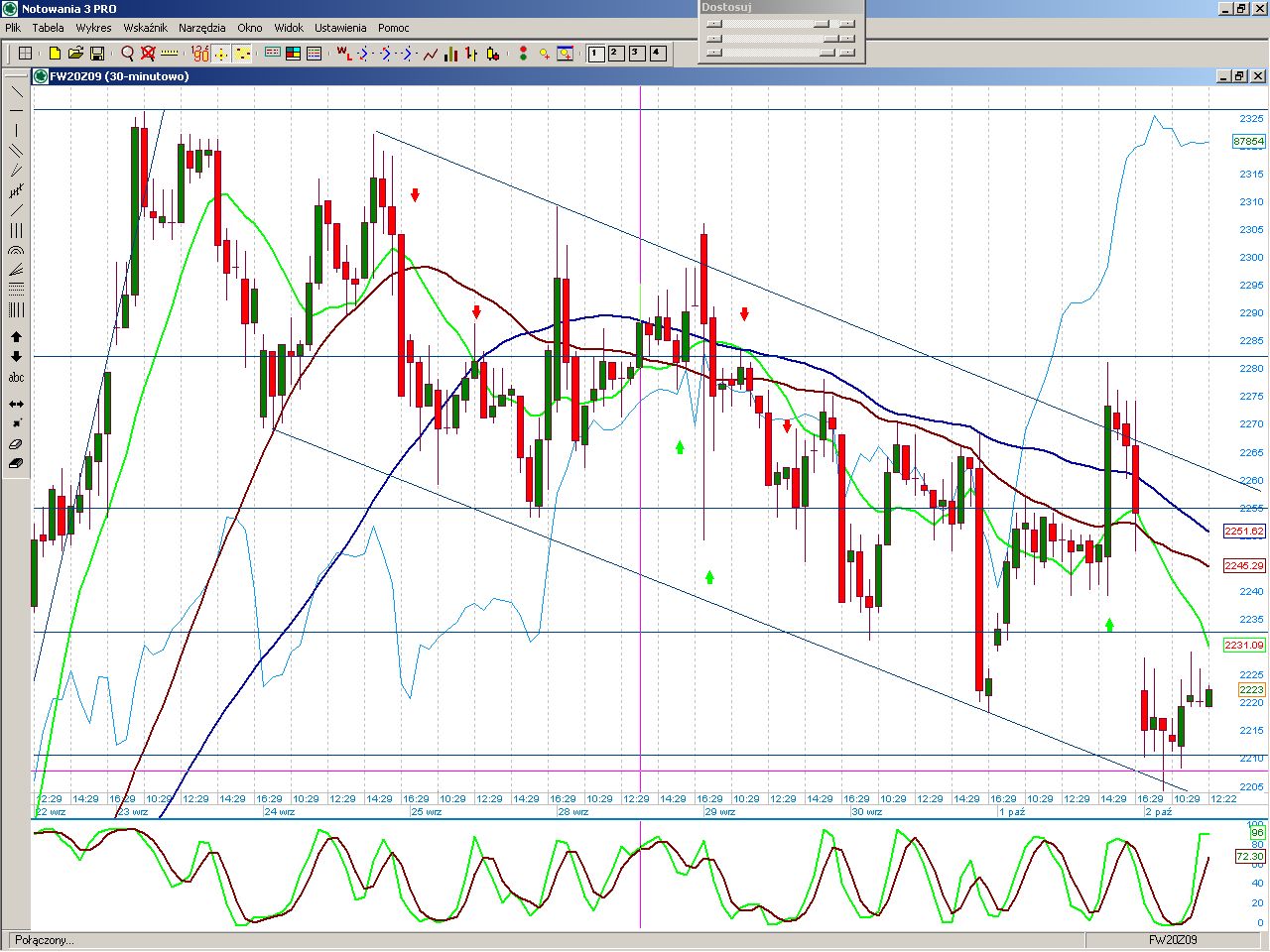Select the horizontal double-arrow tool
Image resolution: width=1270 pixels, height=952 pixels.
16,404
